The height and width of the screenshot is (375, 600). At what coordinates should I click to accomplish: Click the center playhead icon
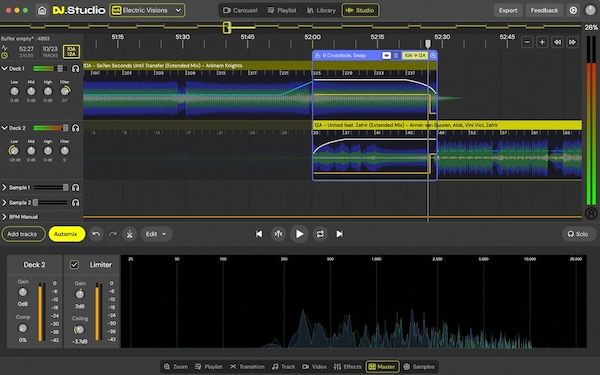pos(279,234)
